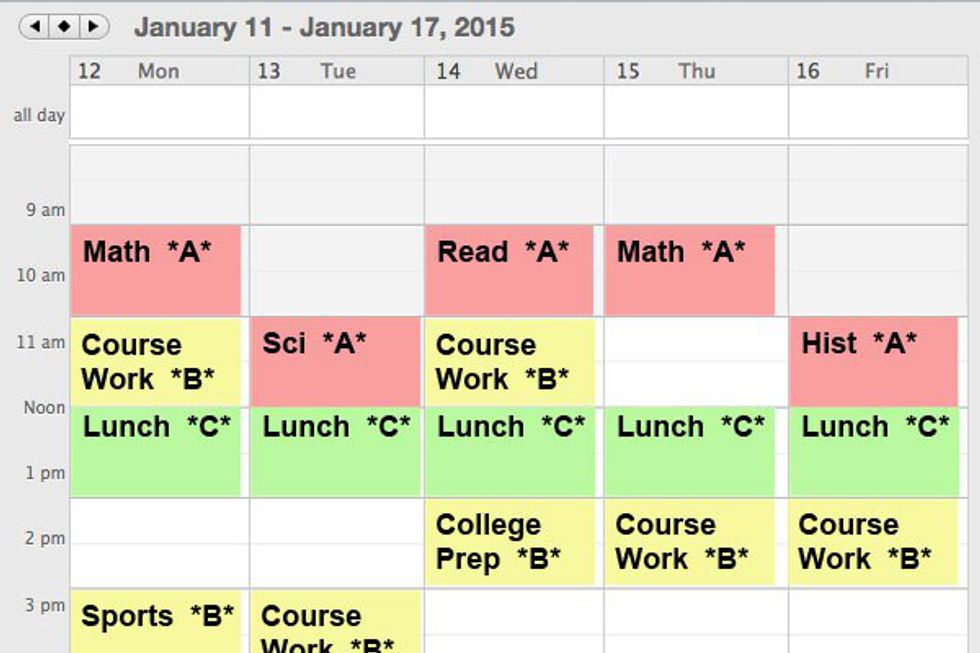Click the Fri 16 day header
The height and width of the screenshot is (653, 980).
click(875, 71)
